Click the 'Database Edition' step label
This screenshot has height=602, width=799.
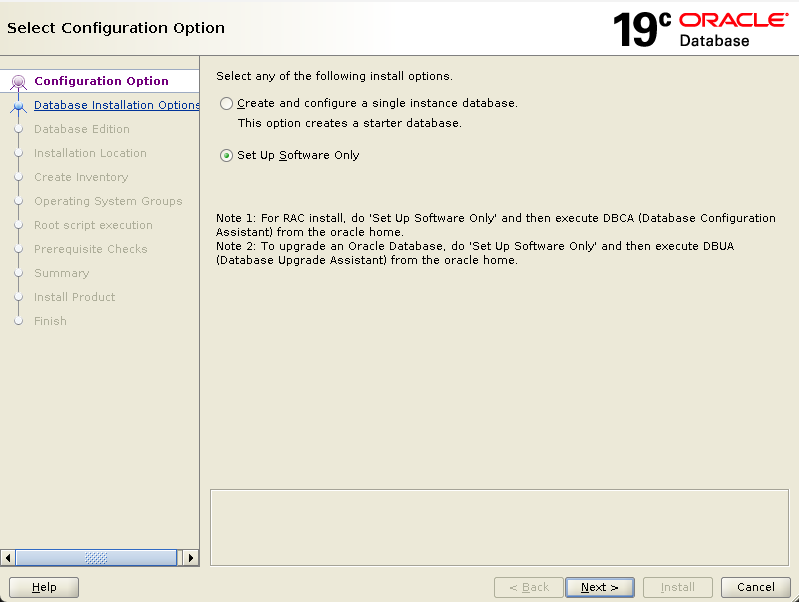point(82,129)
